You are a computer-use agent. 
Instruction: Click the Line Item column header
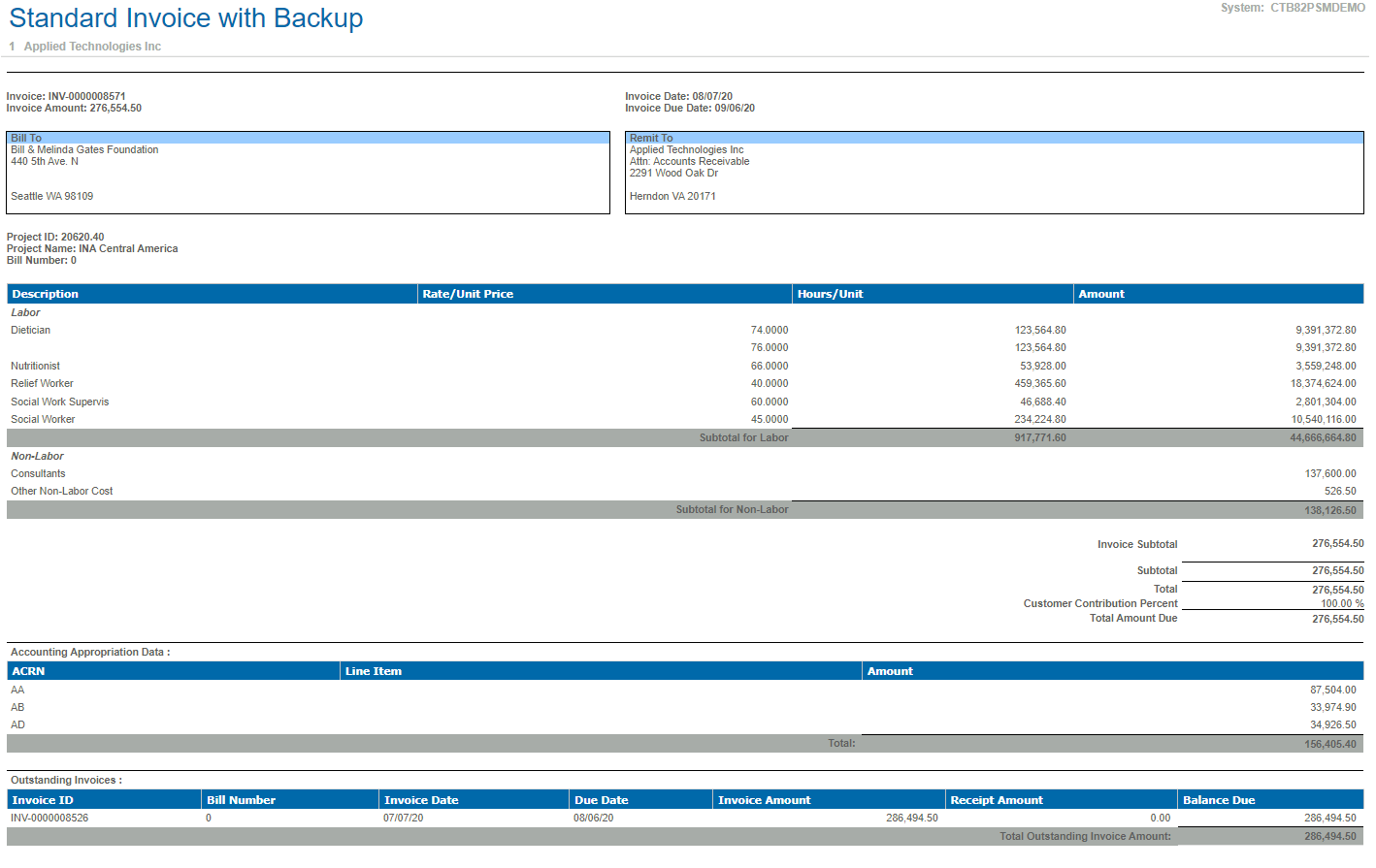(x=374, y=671)
